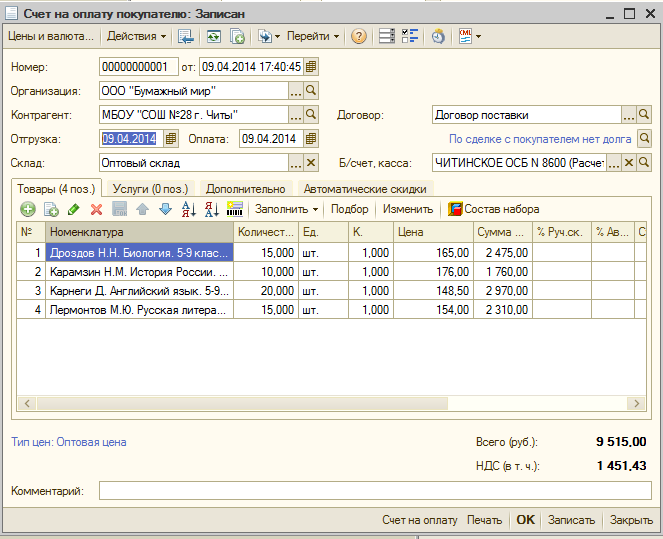This screenshot has width=663, height=539.
Task: Open the Help question mark icon
Action: click(x=358, y=36)
